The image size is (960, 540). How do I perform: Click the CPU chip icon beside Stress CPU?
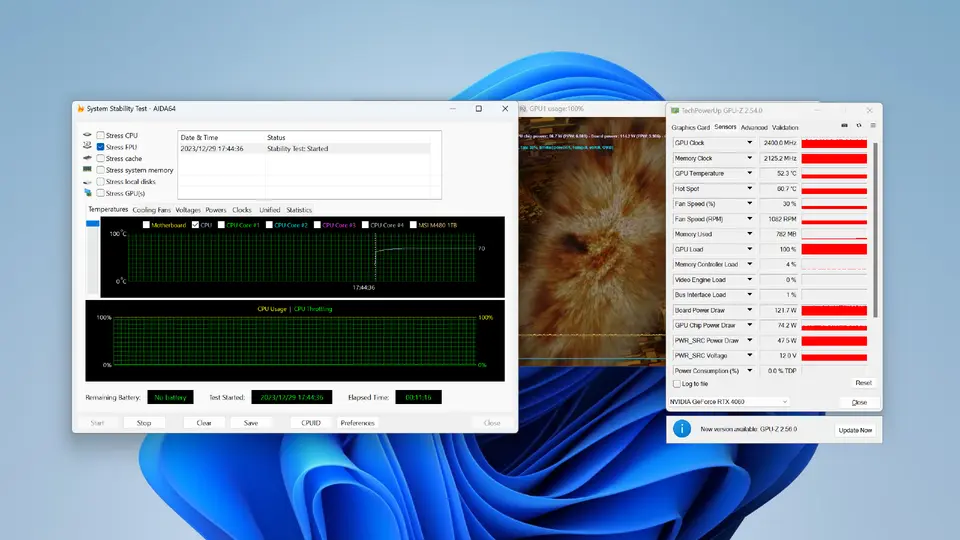coord(88,135)
